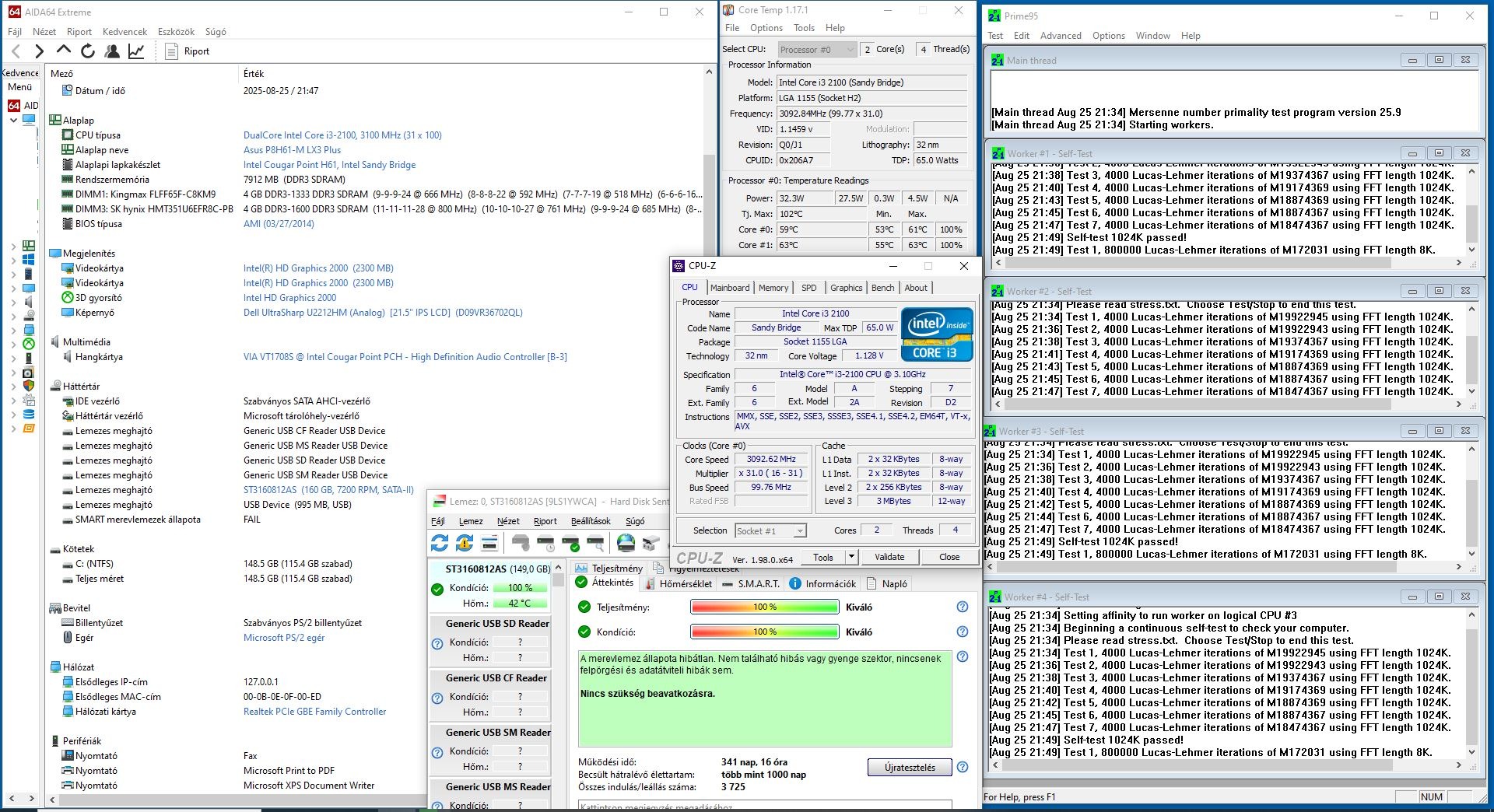
Task: Click the AIDA64 user silhouette toolbar icon
Action: pos(112,51)
